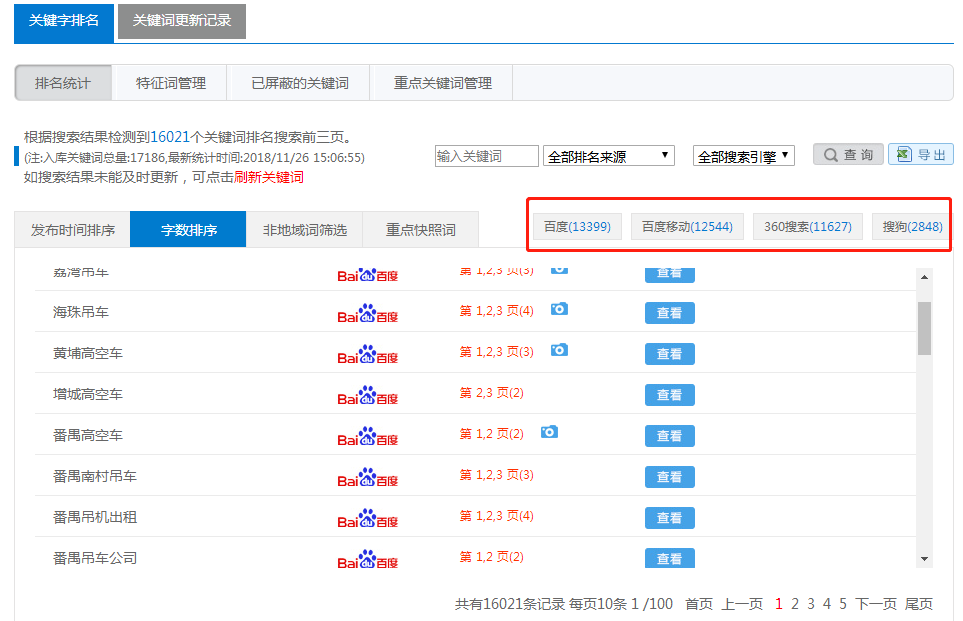Click the keyword text 增城高空车

pyautogui.click(x=88, y=394)
